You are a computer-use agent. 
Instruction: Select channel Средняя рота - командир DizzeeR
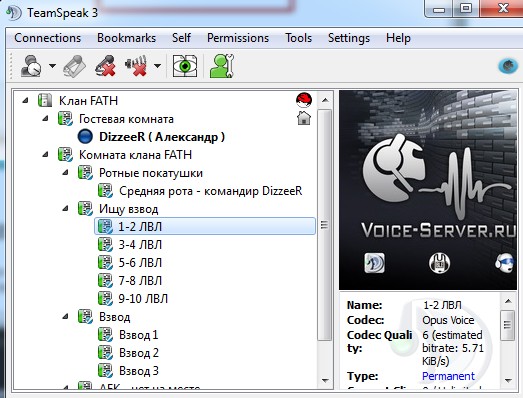(x=210, y=191)
